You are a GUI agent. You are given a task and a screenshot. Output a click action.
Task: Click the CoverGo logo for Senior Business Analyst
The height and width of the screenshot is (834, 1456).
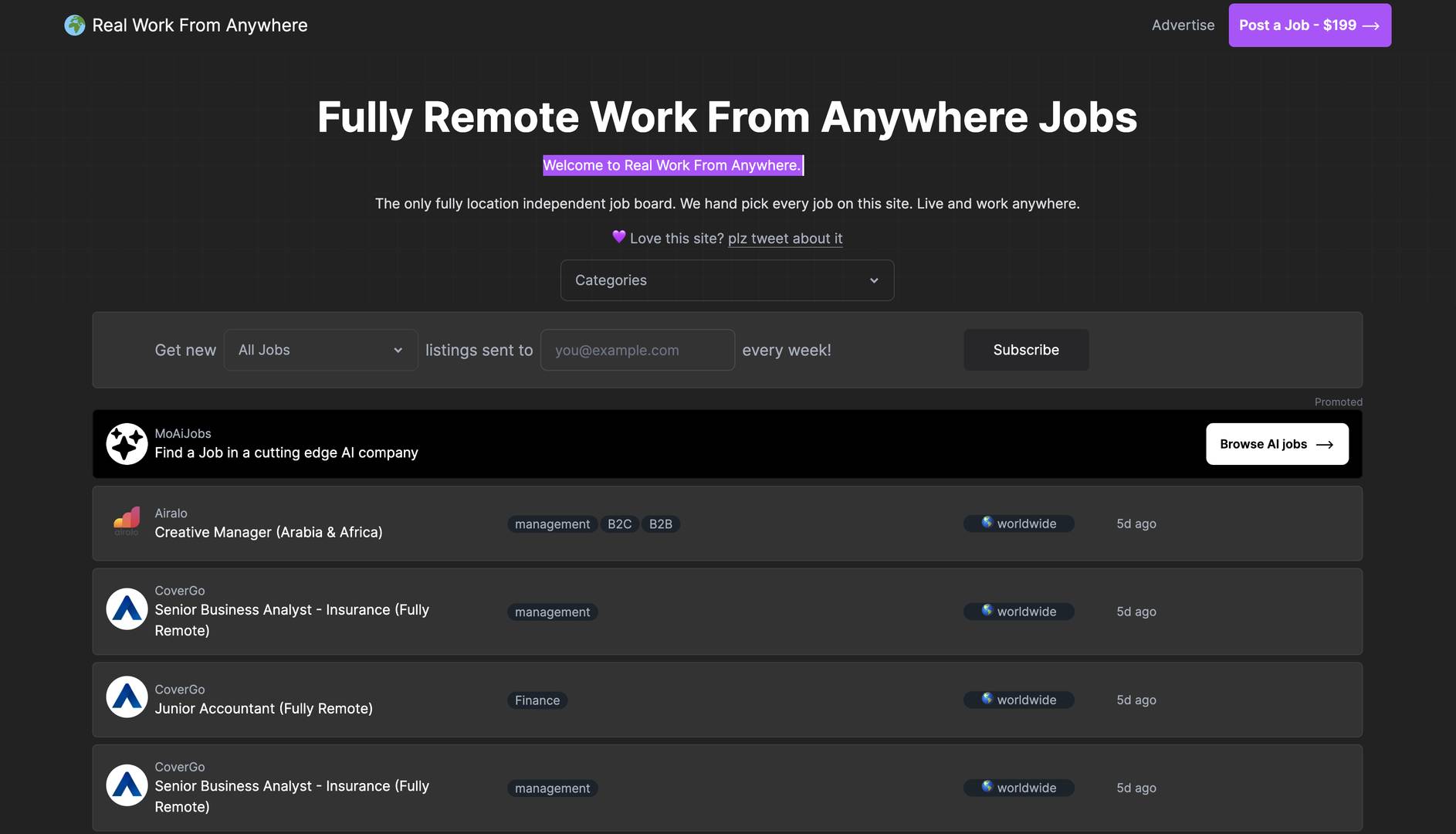coord(127,609)
